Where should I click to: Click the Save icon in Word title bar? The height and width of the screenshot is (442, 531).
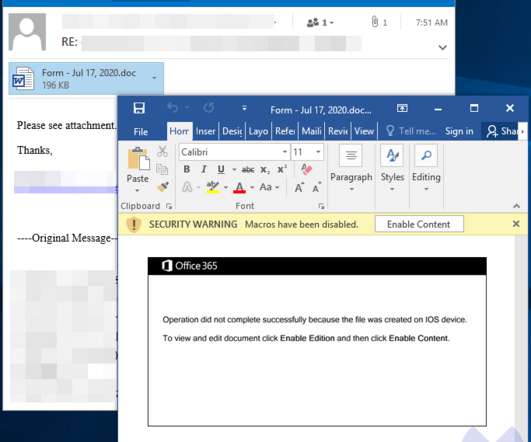click(x=139, y=108)
